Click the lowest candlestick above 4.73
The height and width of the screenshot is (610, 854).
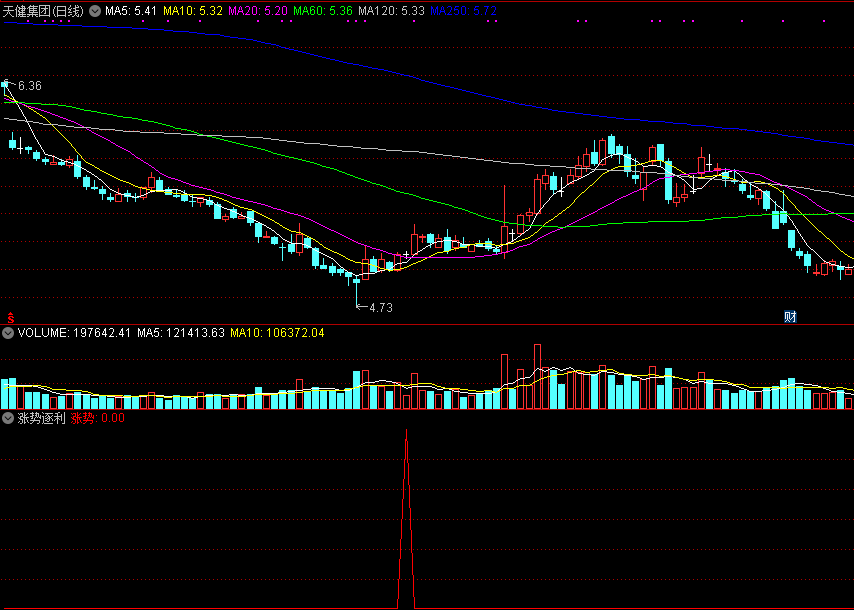(357, 289)
